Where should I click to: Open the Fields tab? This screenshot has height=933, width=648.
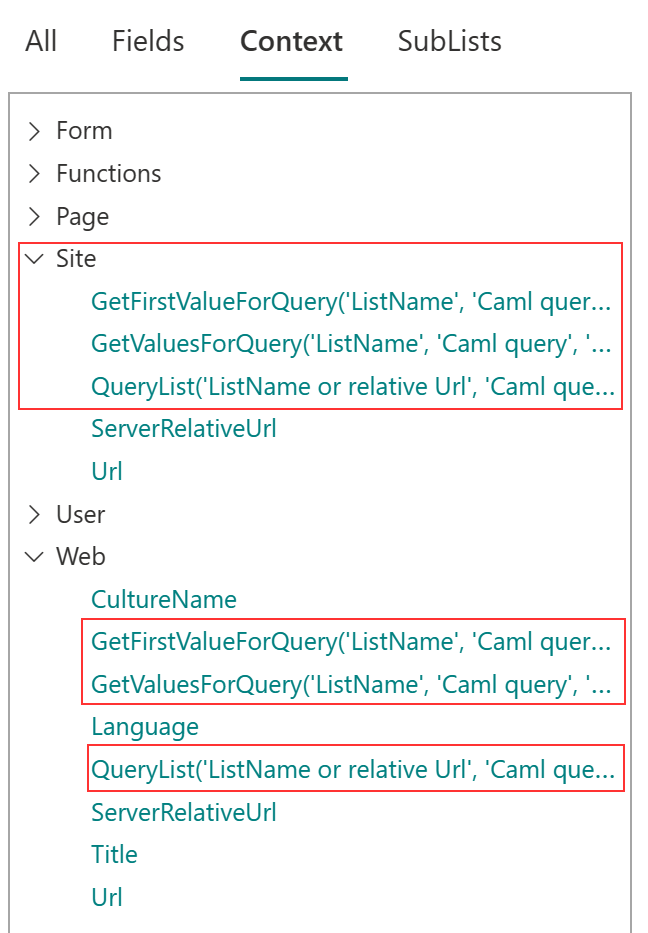148,41
